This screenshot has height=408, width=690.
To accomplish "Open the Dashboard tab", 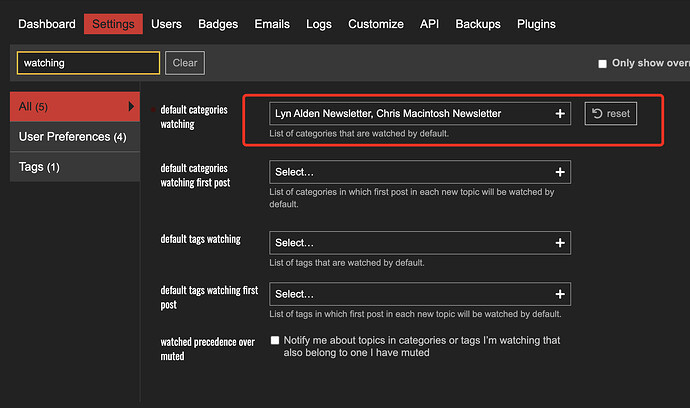I will coord(47,24).
